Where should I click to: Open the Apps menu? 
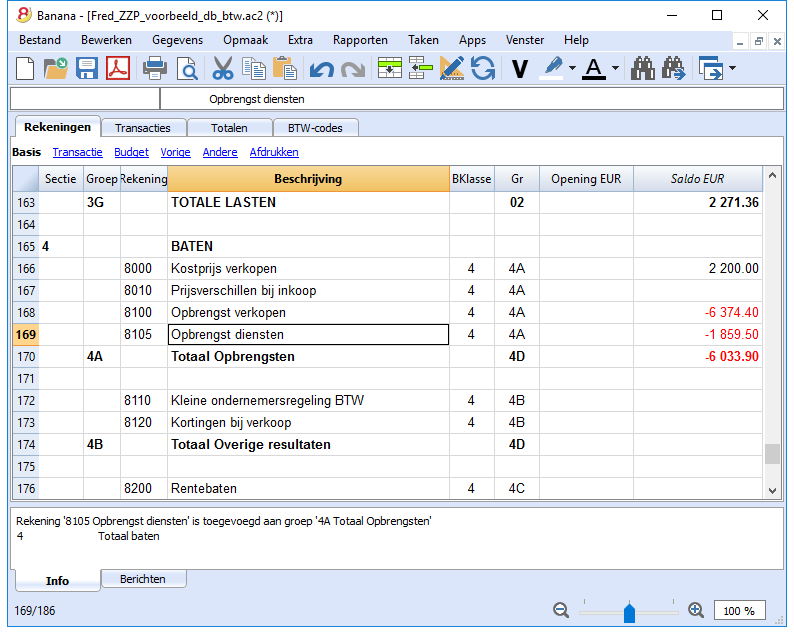(472, 40)
